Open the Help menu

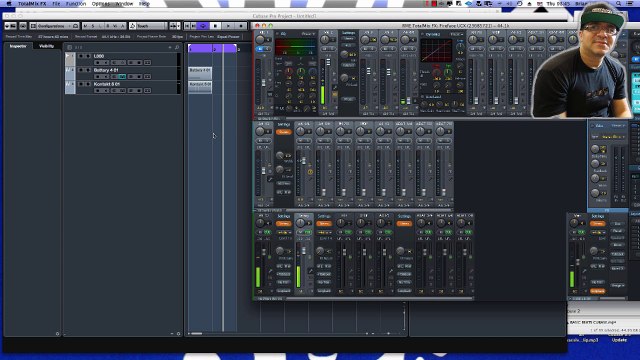pyautogui.click(x=144, y=3)
